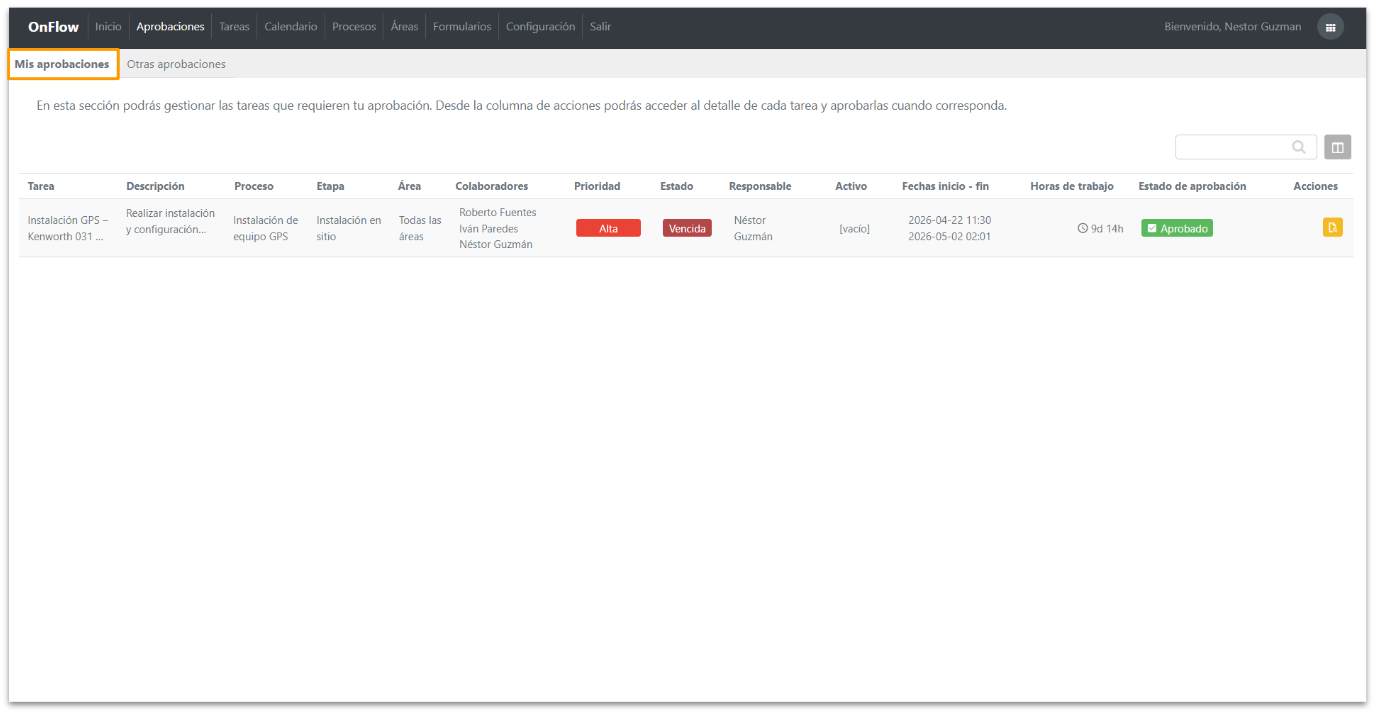The height and width of the screenshot is (713, 1374).
Task: Open Configuración in the navbar
Action: 540,27
